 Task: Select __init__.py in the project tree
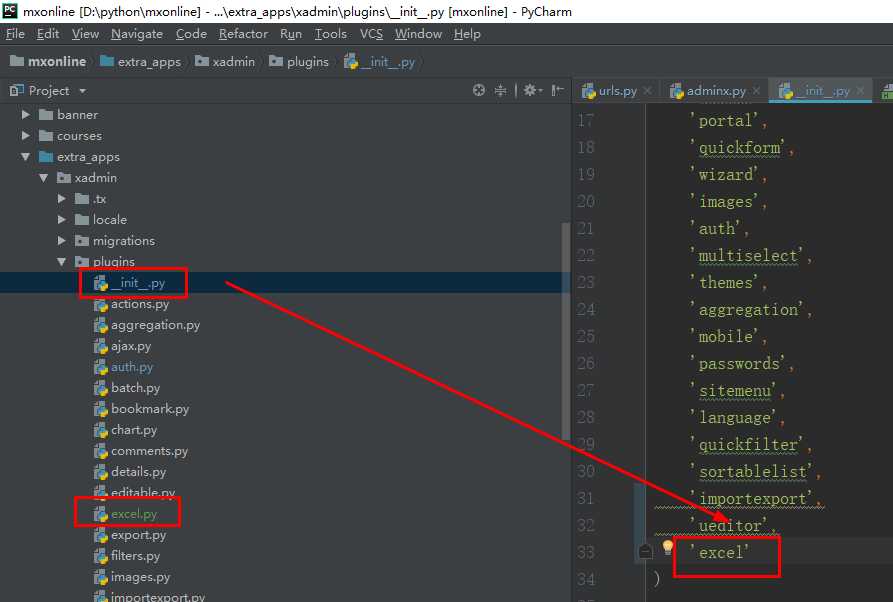130,283
